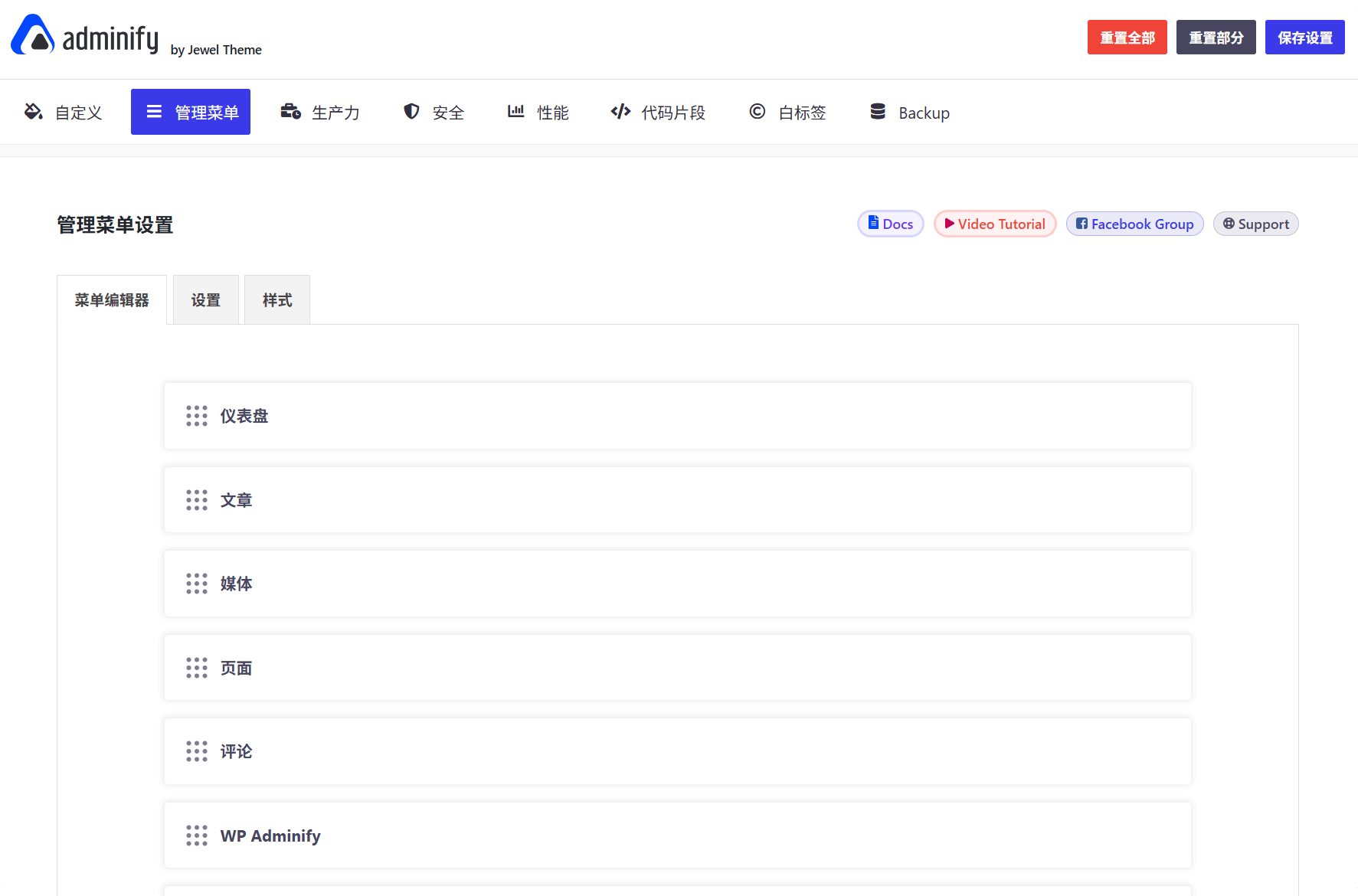The width and height of the screenshot is (1358, 896).
Task: Click the 'by Jewel Theme' text
Action: point(216,50)
